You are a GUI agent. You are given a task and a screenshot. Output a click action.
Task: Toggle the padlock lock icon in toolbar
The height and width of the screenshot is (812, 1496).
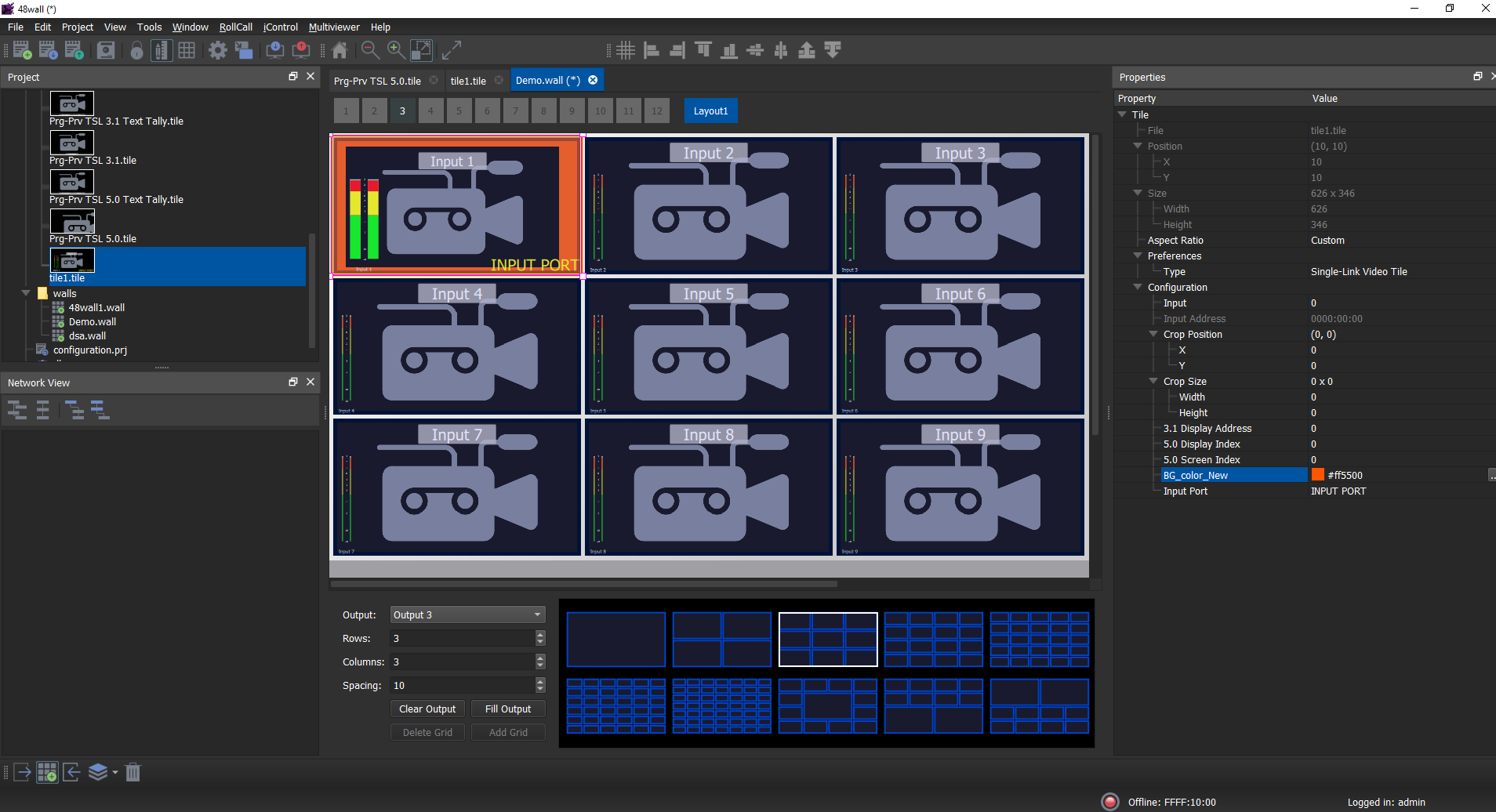(x=136, y=50)
